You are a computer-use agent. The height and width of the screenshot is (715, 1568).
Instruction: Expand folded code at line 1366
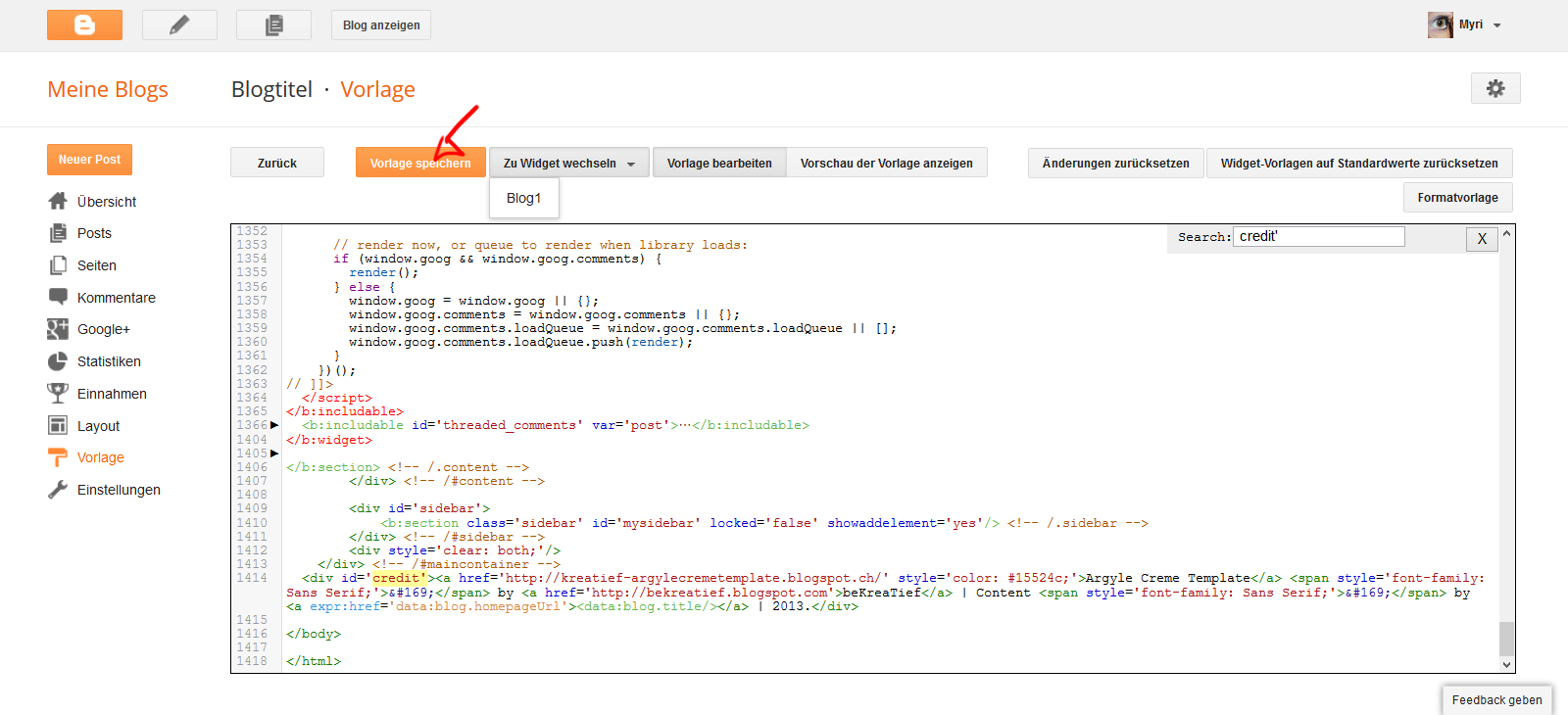(274, 425)
